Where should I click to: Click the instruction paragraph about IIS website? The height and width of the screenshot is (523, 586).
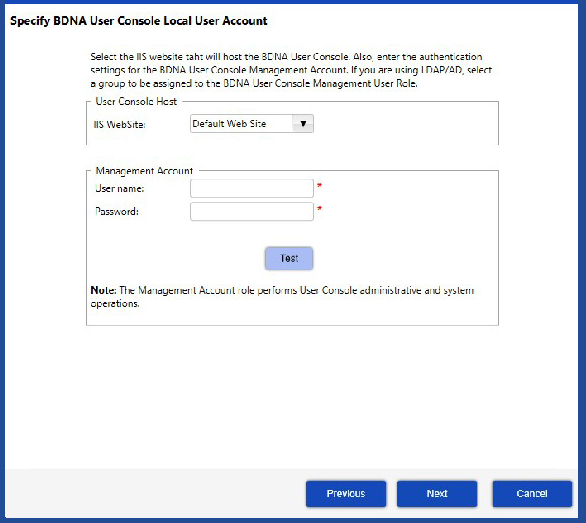pyautogui.click(x=291, y=70)
